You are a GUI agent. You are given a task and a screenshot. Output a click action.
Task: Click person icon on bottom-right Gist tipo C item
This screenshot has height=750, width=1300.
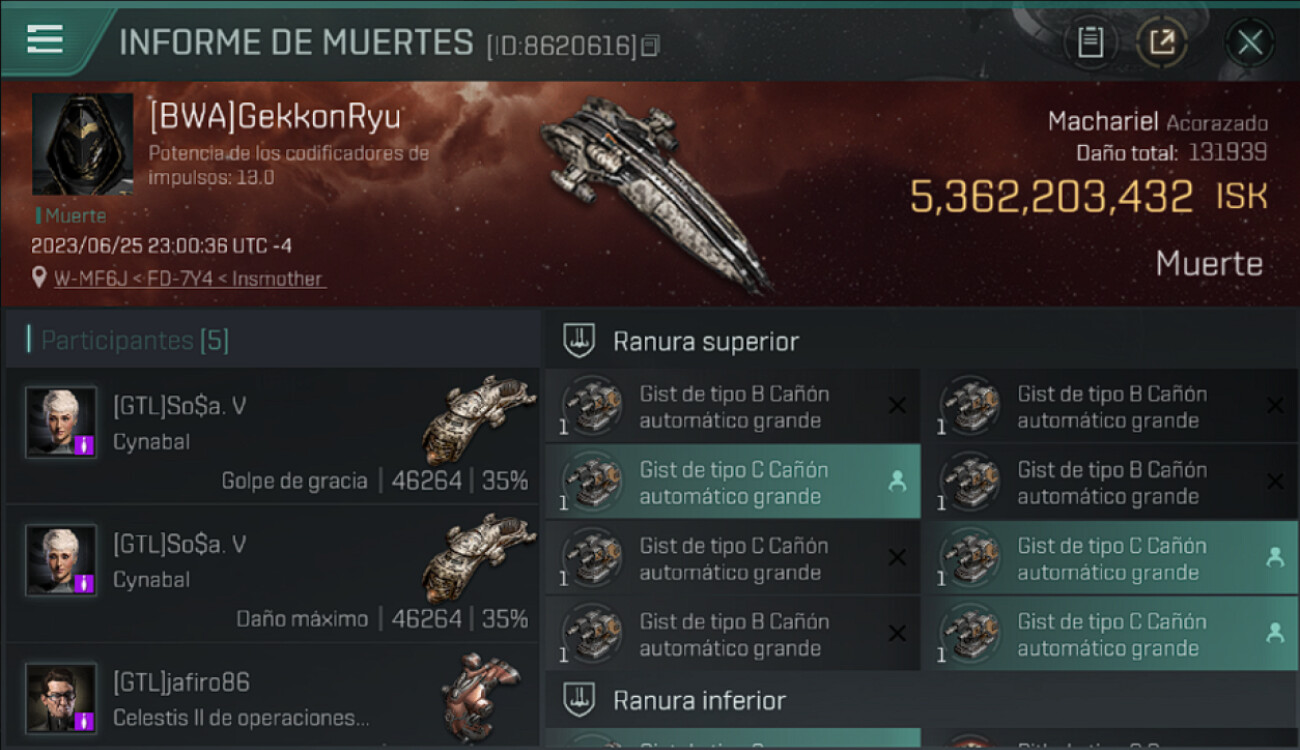click(1275, 634)
